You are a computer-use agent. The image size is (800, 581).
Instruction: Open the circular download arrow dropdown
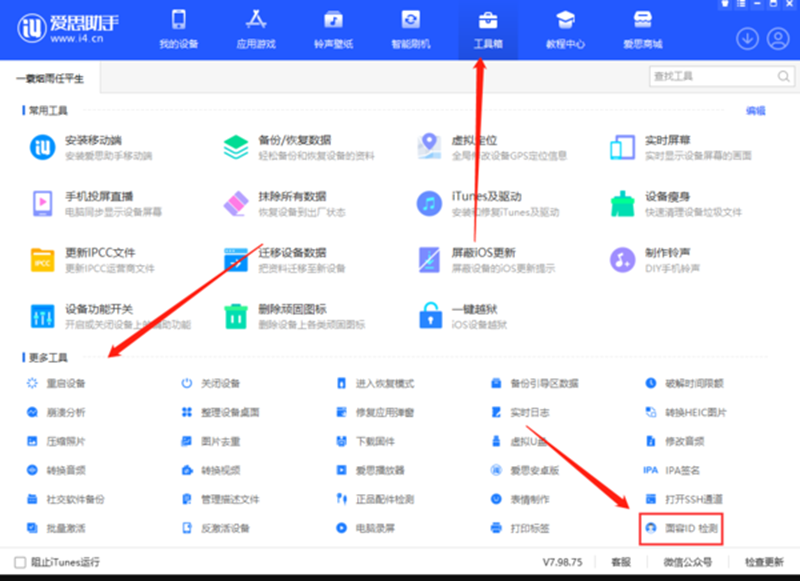point(747,38)
